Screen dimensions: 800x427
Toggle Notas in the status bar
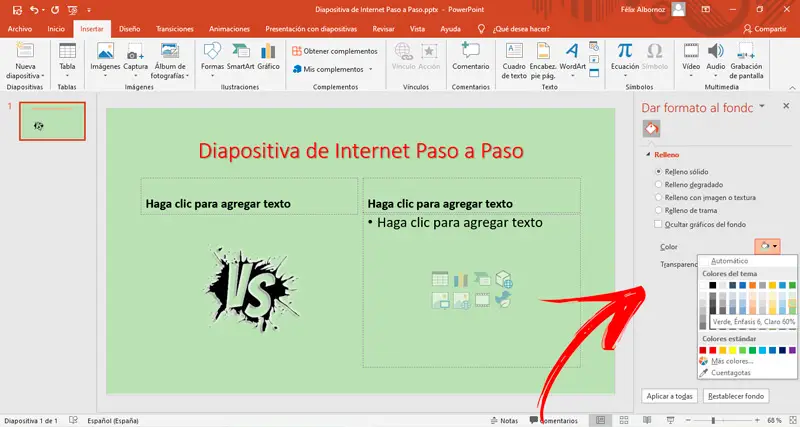coord(504,420)
